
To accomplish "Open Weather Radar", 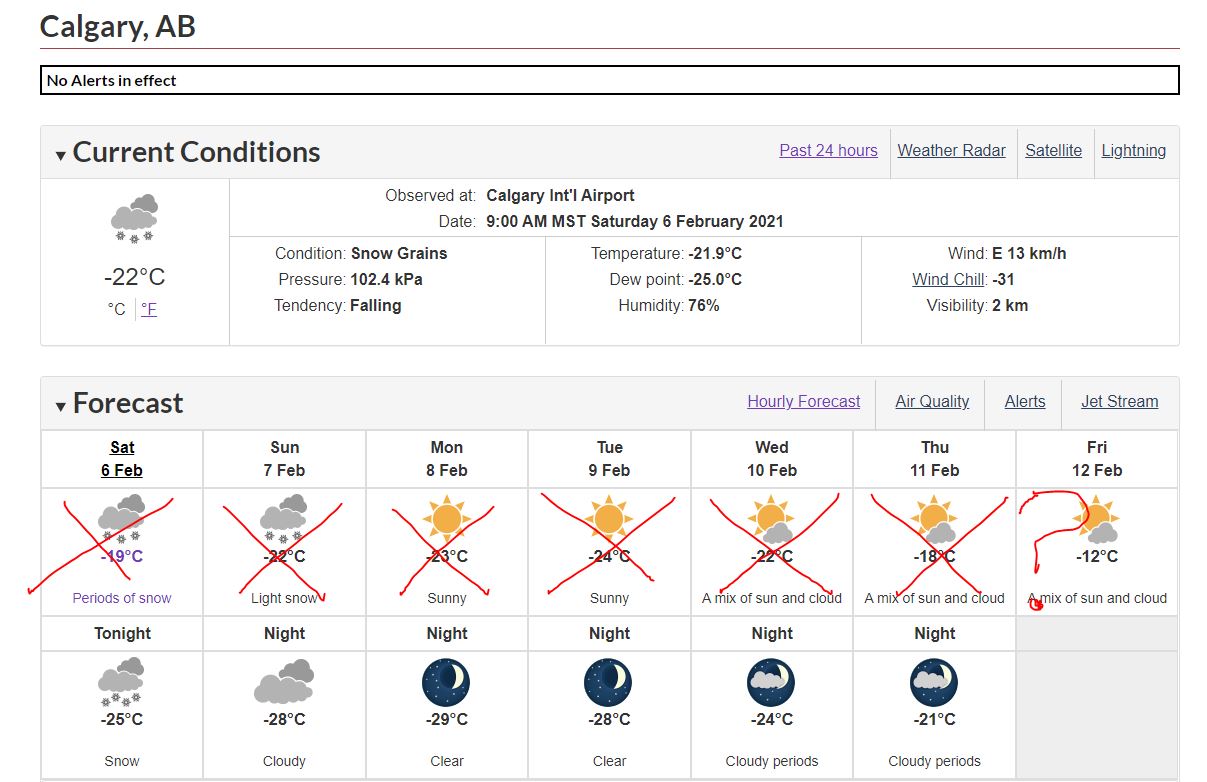I will click(951, 150).
